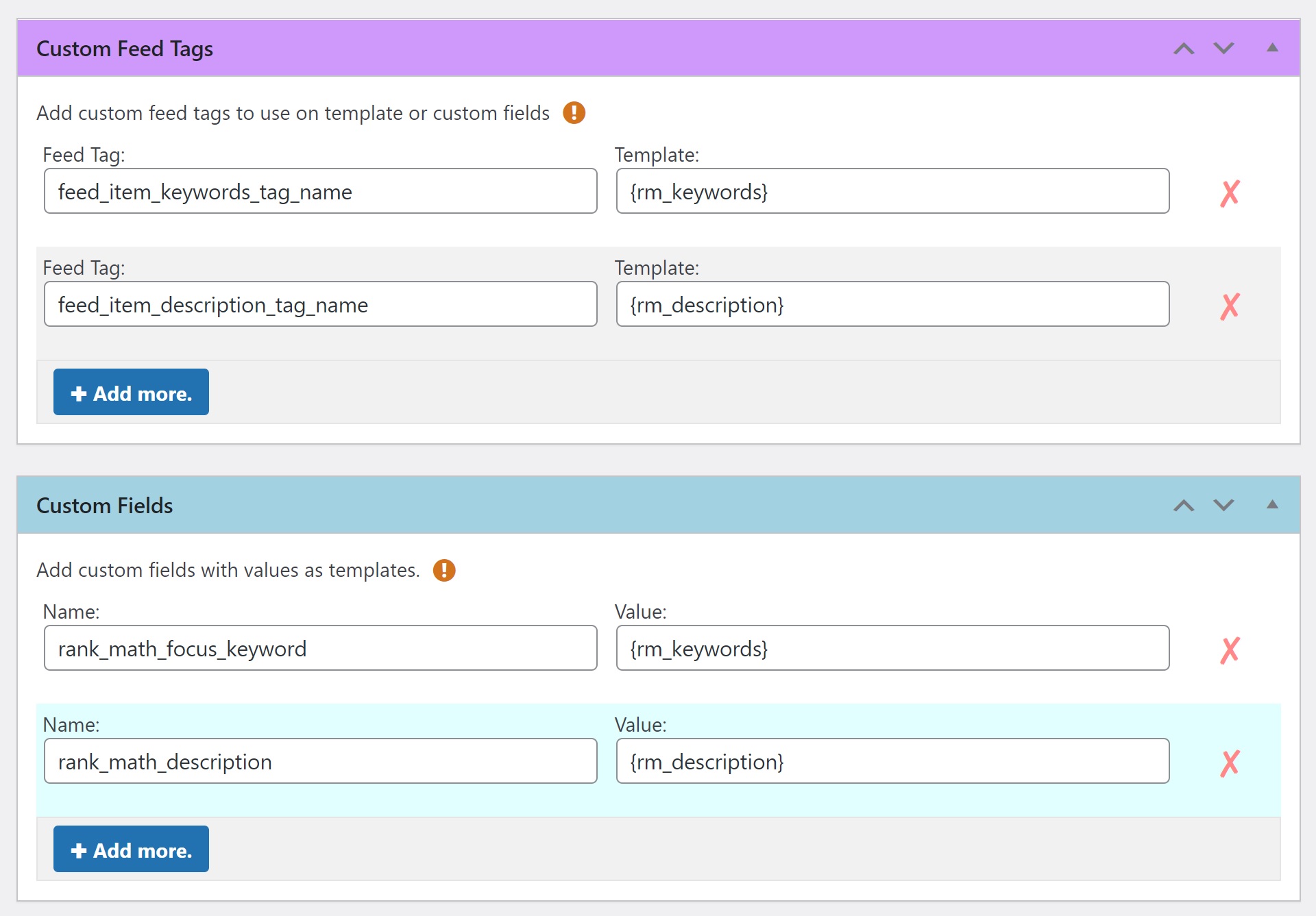Click the rank_math_focus_keyword Name field

[320, 649]
